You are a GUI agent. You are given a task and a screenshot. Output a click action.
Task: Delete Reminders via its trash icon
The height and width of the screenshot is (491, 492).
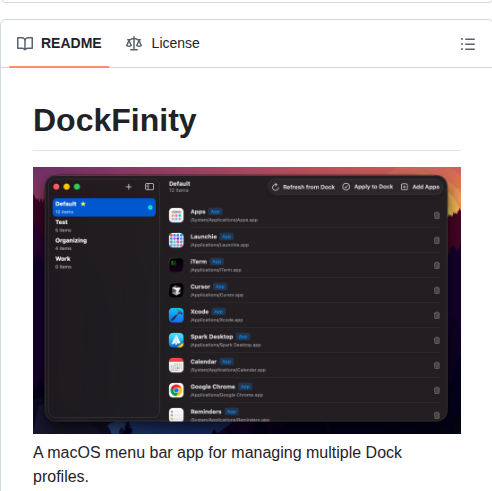point(437,416)
